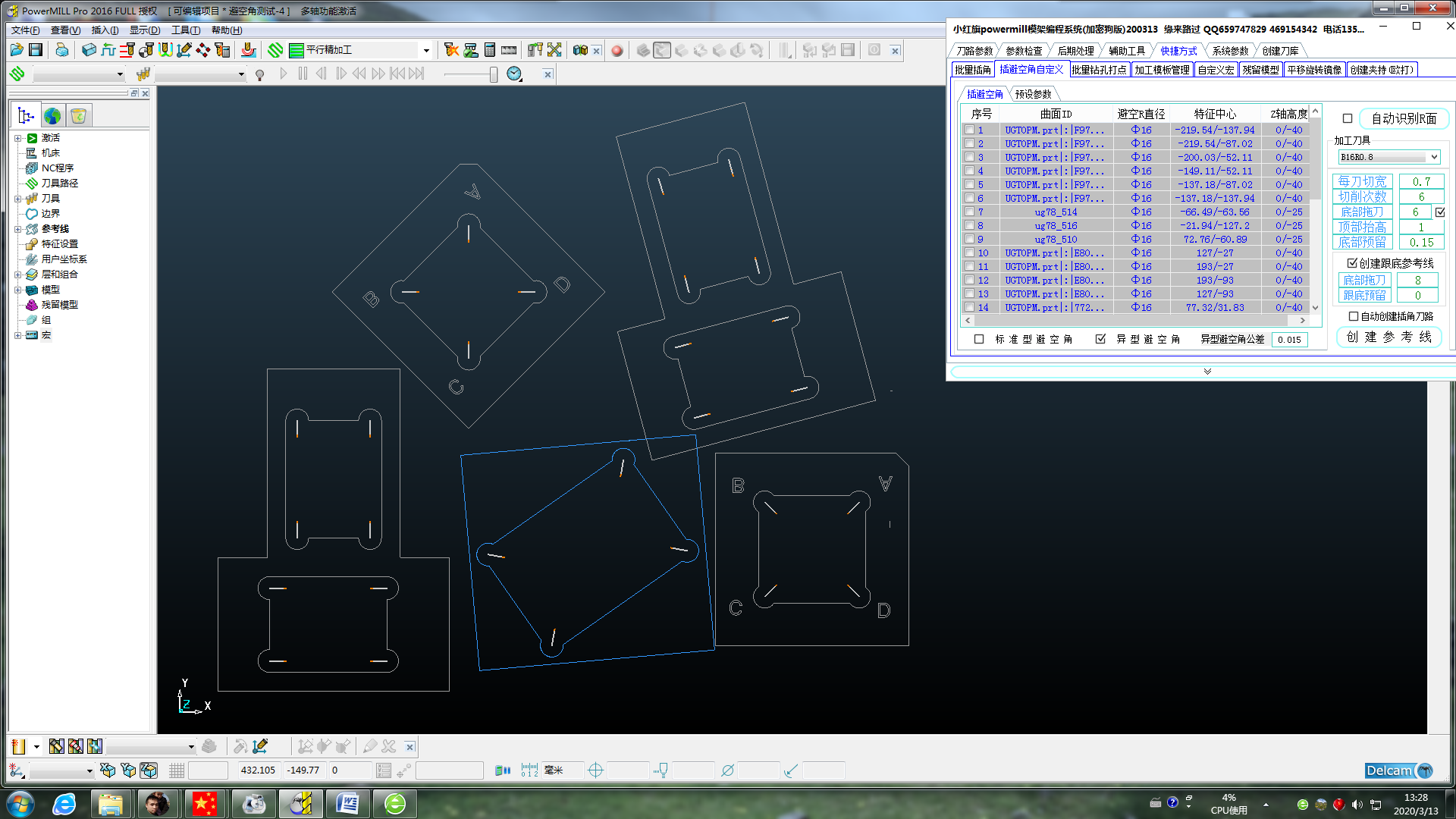Viewport: 1456px width, 819px height.
Task: Click the simulation speed slider handle
Action: (494, 74)
